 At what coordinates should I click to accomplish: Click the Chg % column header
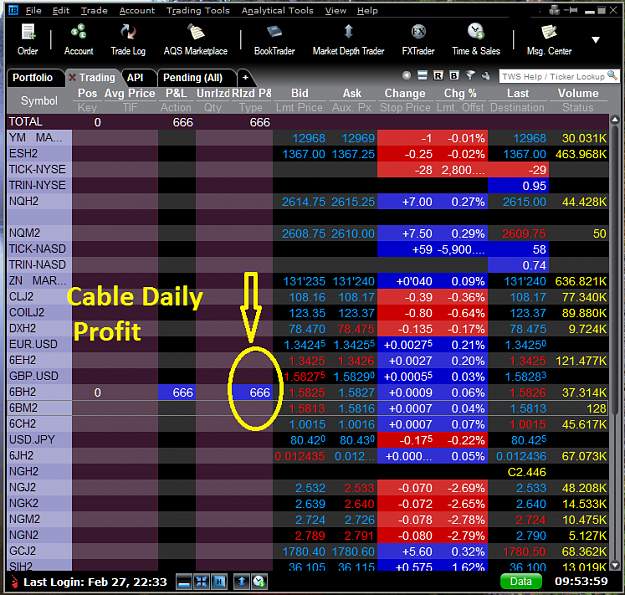[x=460, y=93]
